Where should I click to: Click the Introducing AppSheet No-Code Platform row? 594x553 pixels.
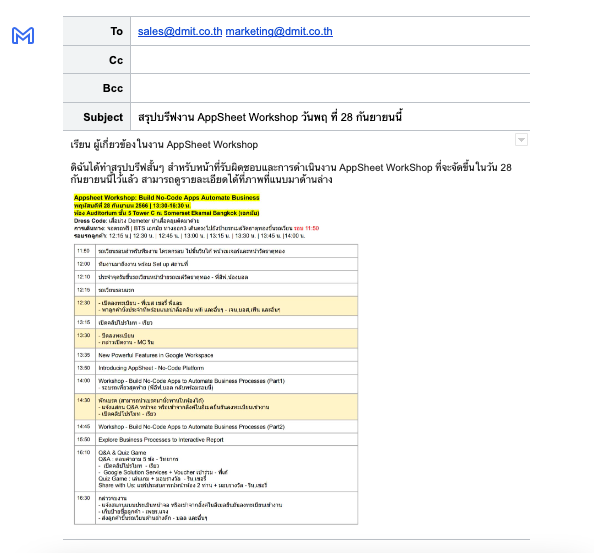216,368
